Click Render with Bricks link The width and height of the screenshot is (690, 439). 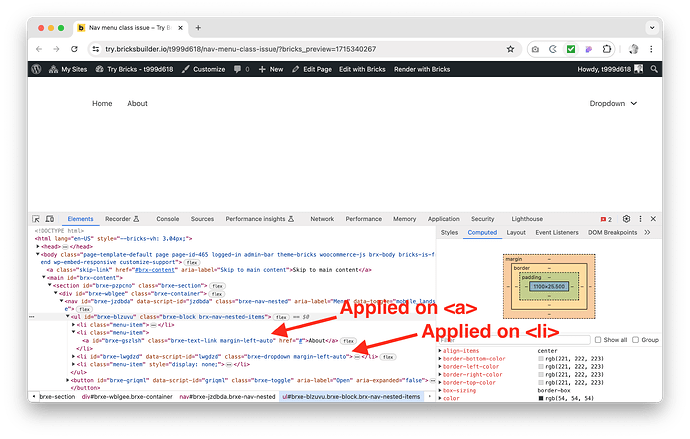pos(422,69)
